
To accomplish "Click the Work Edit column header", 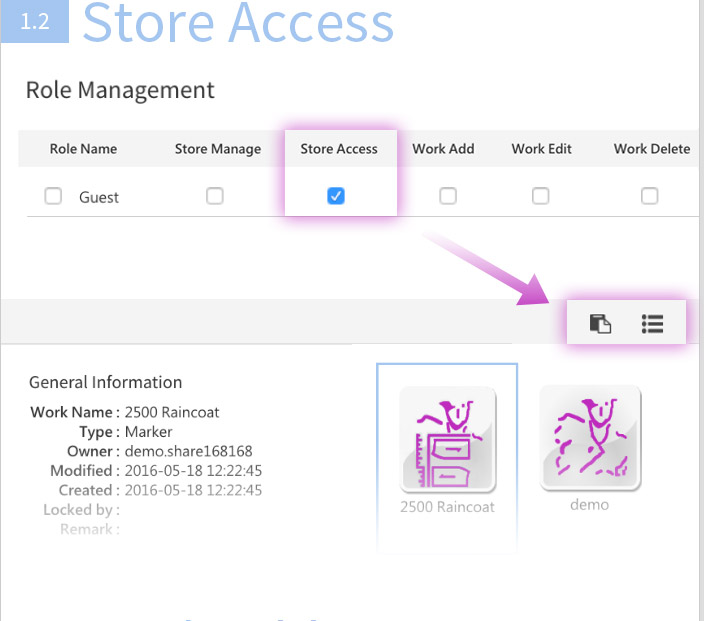I will tap(541, 149).
